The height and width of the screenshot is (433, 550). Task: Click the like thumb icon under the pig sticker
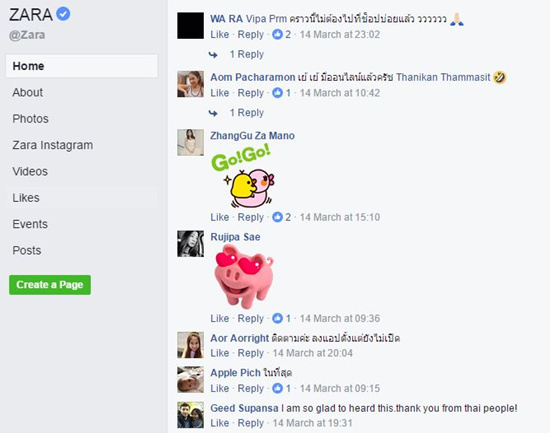point(277,318)
